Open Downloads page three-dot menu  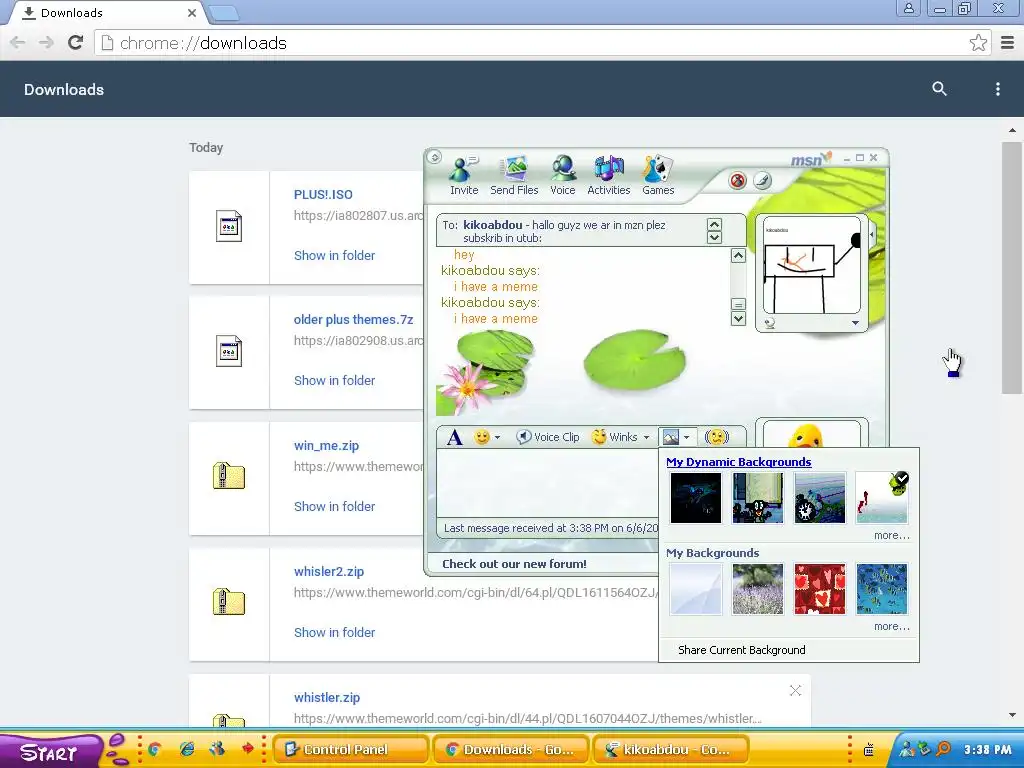(x=997, y=89)
